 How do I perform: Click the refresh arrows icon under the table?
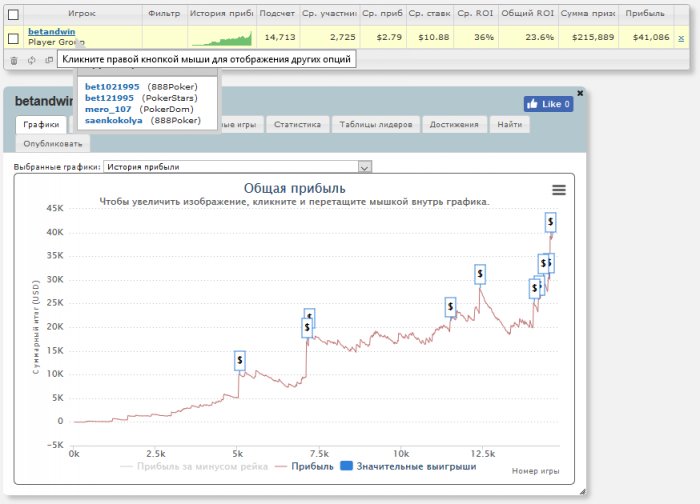tap(31, 60)
